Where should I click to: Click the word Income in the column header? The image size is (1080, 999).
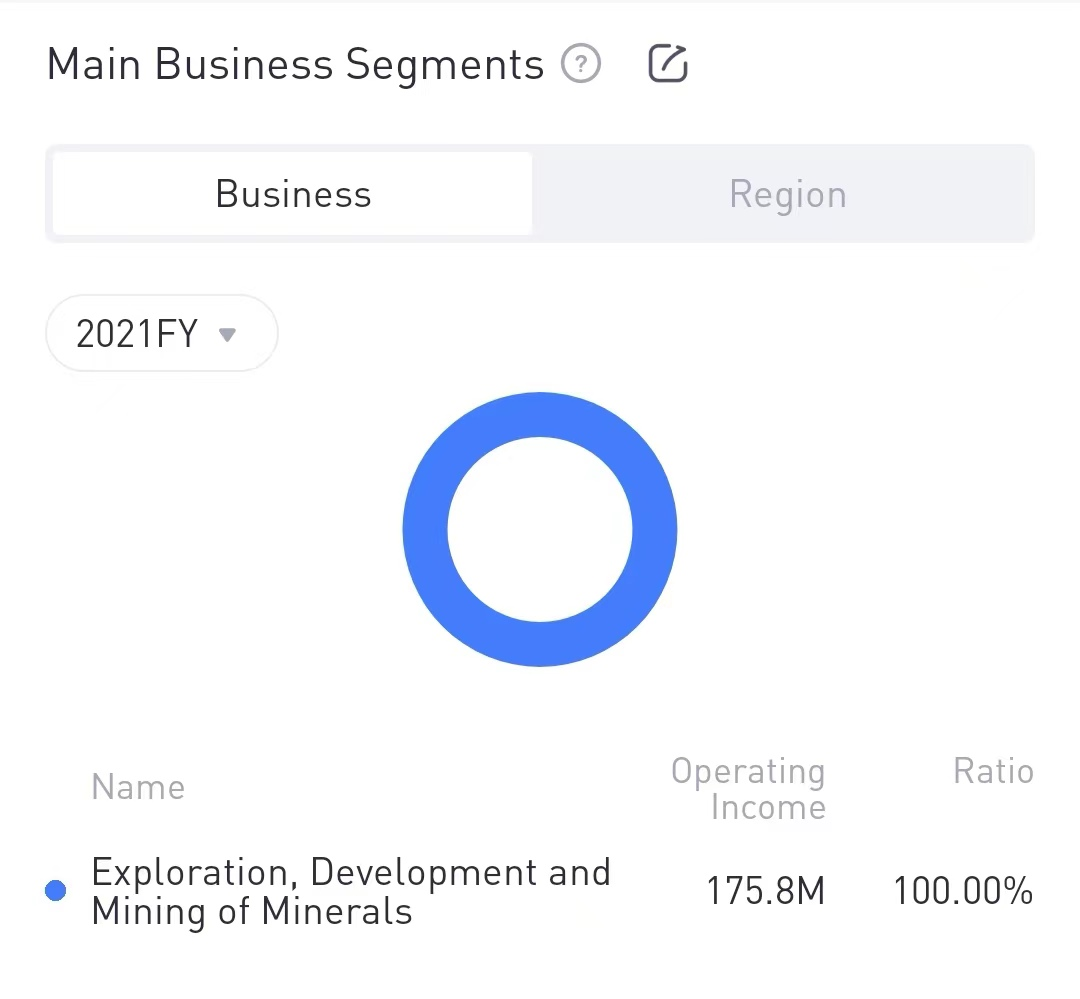pos(768,807)
